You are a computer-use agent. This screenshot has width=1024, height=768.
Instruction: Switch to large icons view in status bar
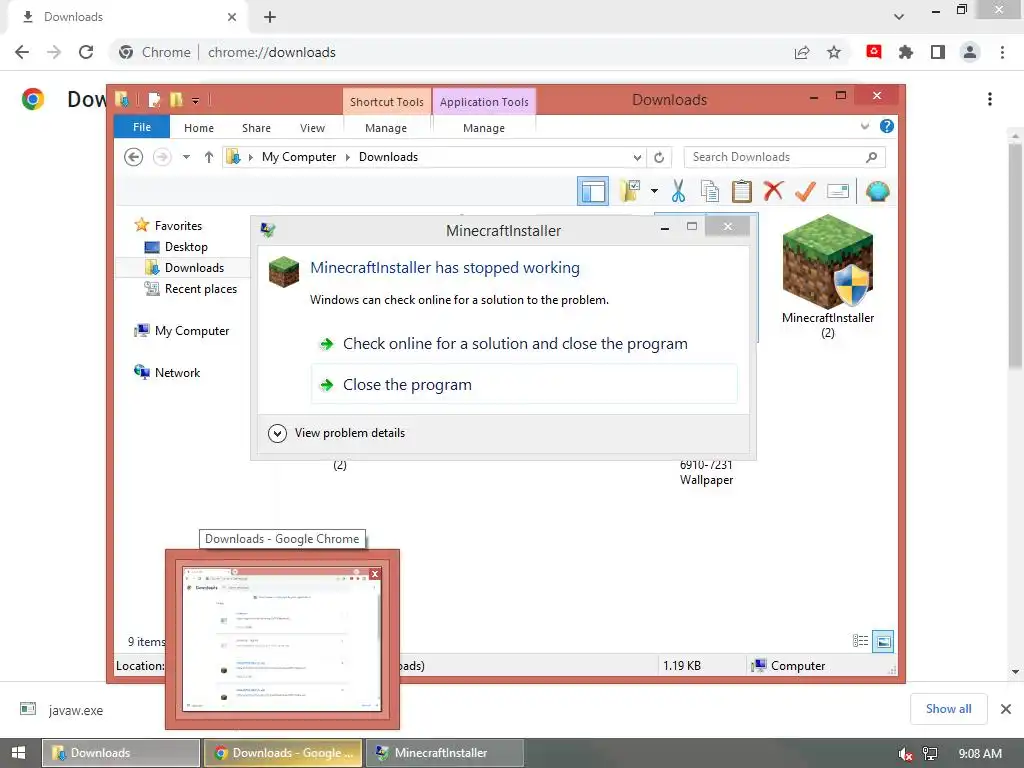883,641
